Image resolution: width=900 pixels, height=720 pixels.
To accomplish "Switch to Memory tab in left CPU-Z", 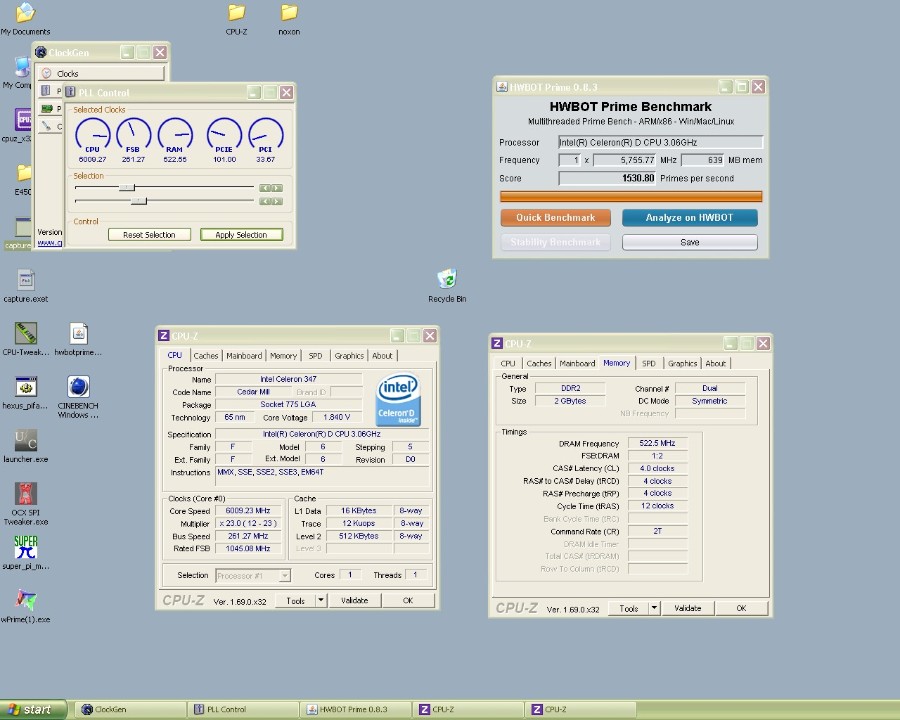I will [284, 356].
